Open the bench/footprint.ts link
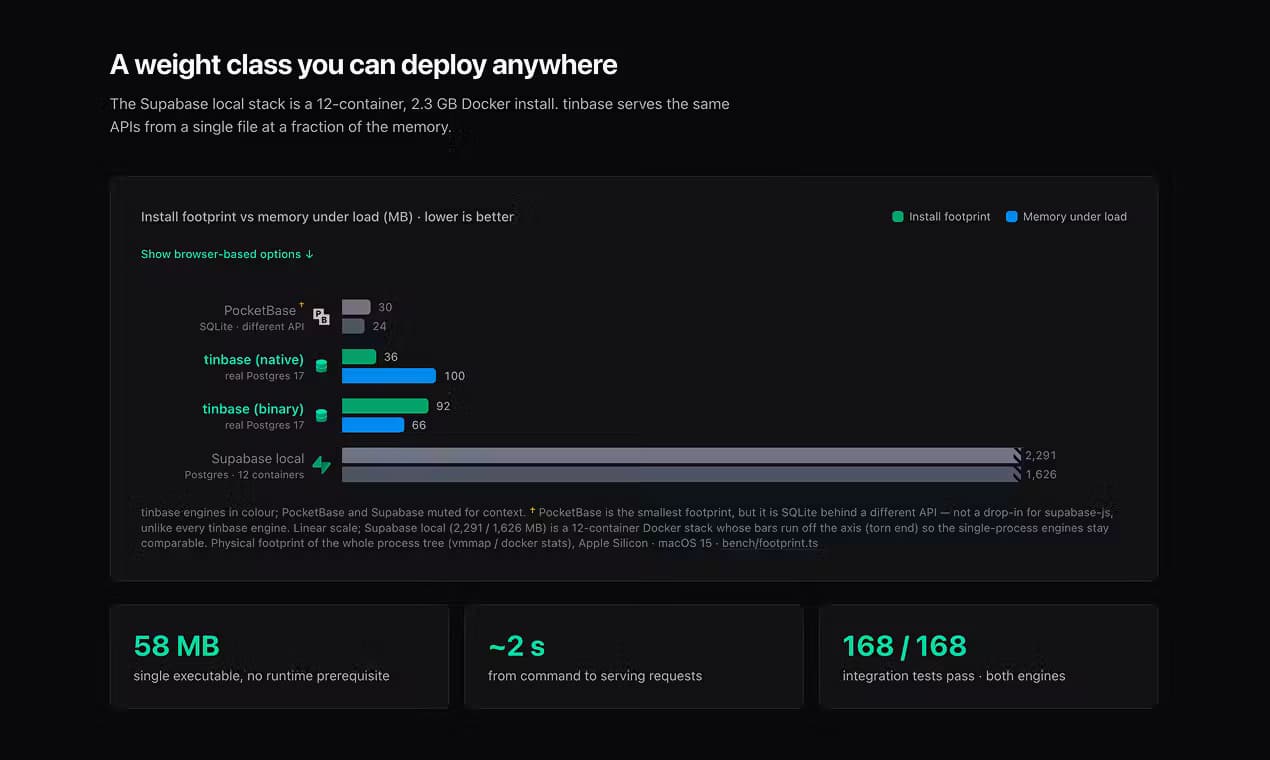Viewport: 1270px width, 760px height. (770, 543)
